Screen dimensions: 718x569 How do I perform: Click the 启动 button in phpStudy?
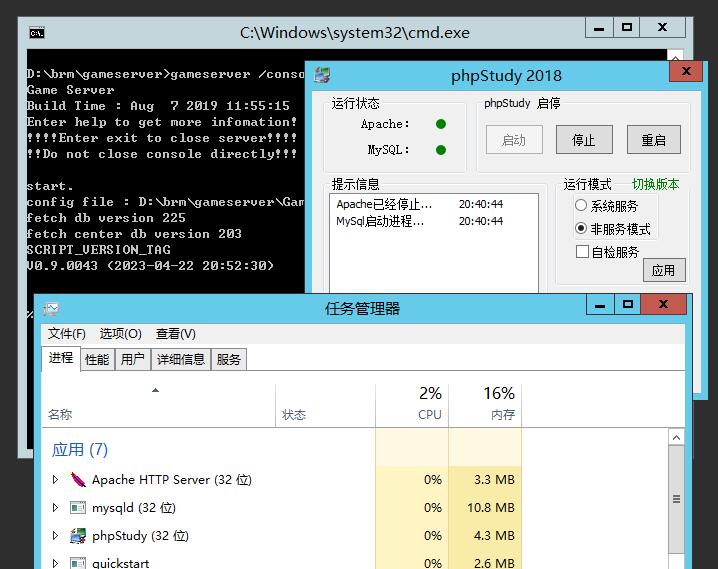(x=514, y=140)
